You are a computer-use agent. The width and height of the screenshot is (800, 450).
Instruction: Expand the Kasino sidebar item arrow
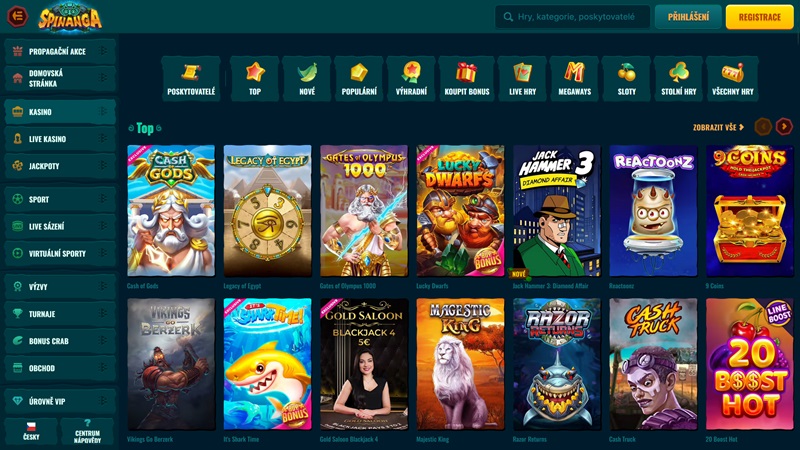[103, 112]
